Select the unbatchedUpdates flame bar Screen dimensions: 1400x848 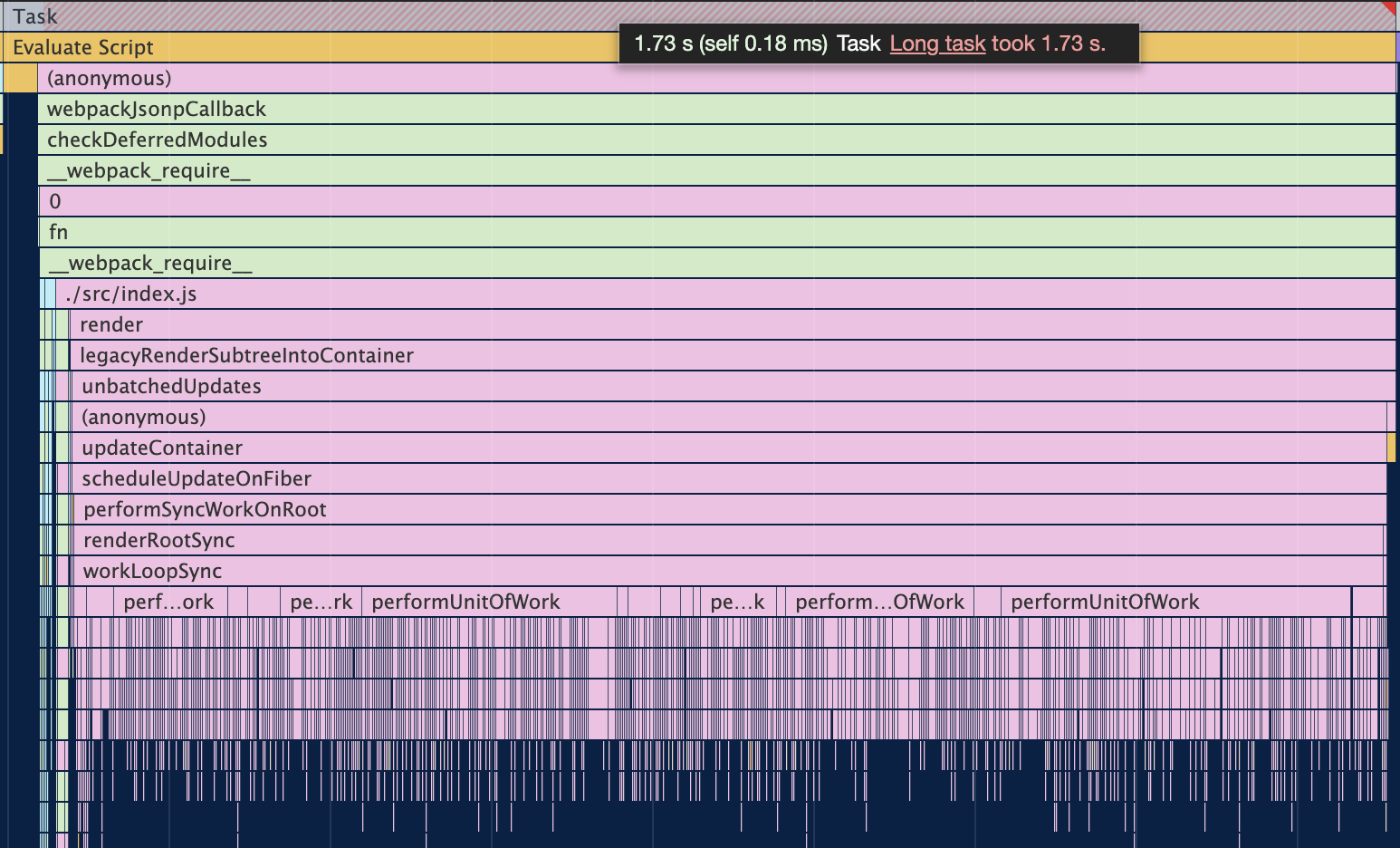[734, 386]
